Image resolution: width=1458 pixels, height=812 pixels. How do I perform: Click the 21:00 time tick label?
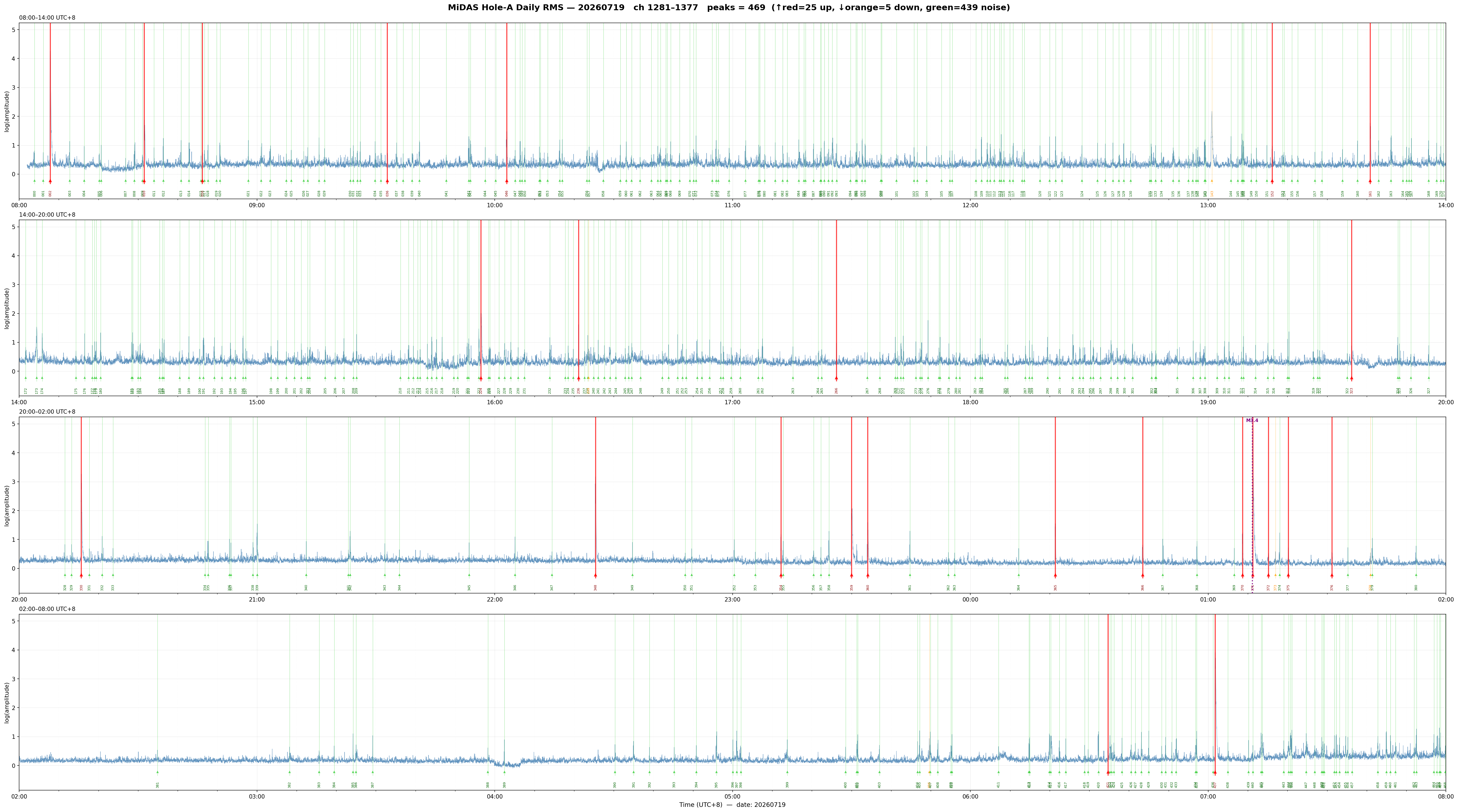click(x=257, y=599)
